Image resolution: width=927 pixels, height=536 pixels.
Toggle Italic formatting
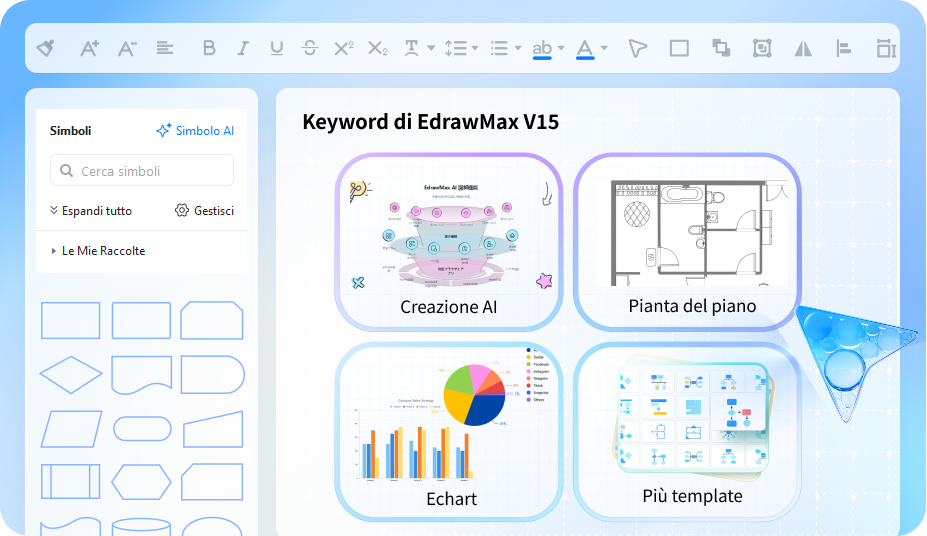[243, 48]
